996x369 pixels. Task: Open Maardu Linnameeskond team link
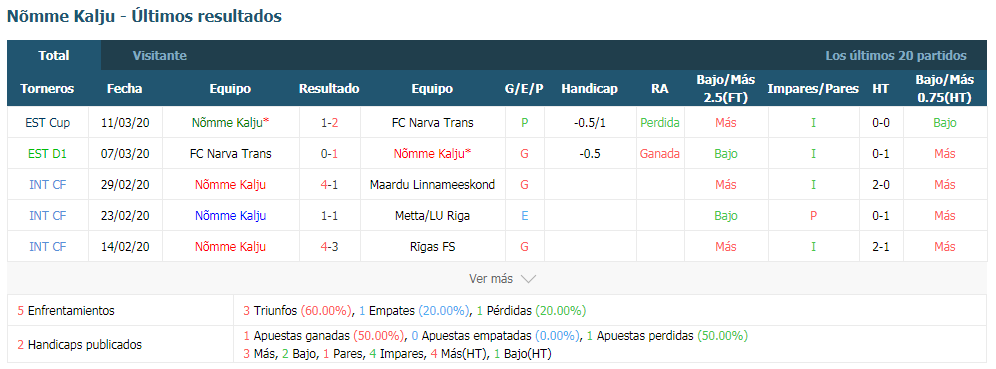pos(433,185)
